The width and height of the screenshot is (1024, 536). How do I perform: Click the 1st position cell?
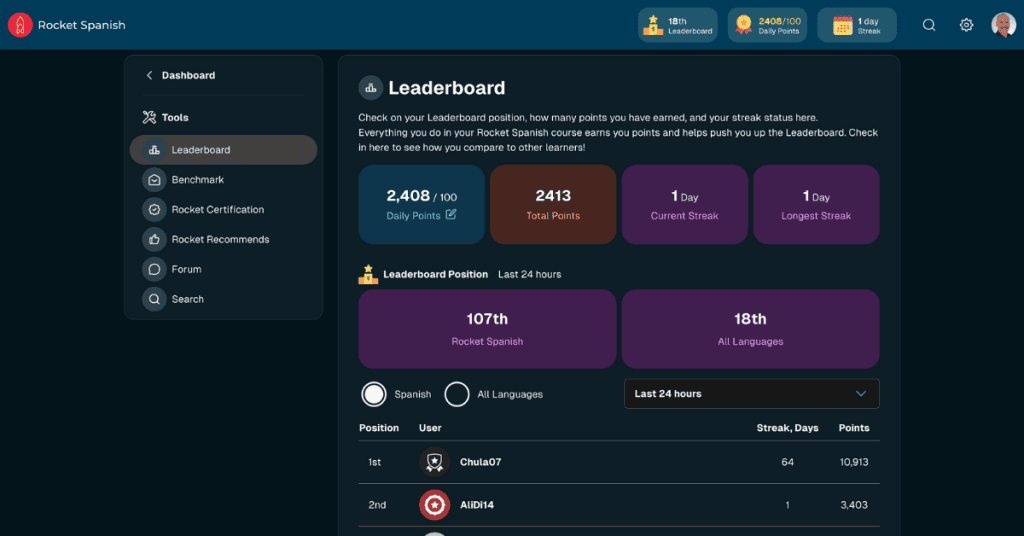click(374, 462)
